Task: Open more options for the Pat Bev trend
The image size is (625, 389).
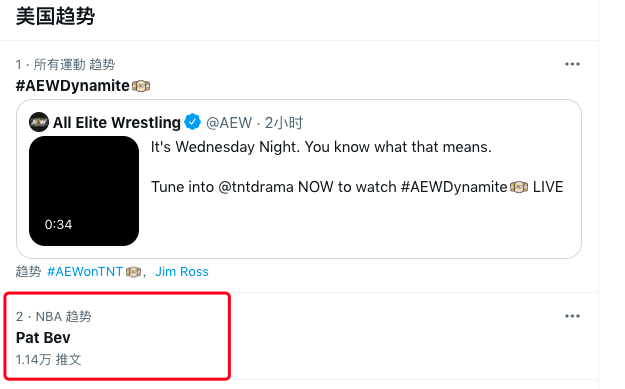Action: [572, 316]
